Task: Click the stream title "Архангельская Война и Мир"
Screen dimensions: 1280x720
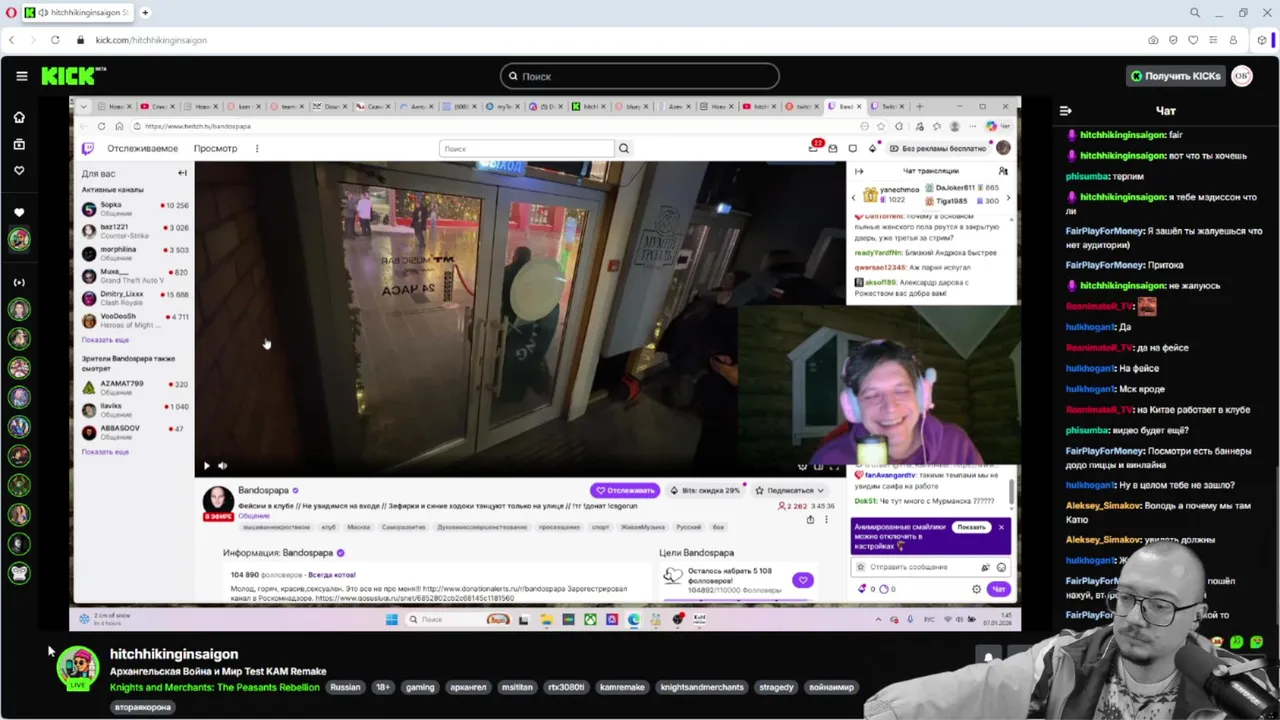Action: tap(218, 671)
